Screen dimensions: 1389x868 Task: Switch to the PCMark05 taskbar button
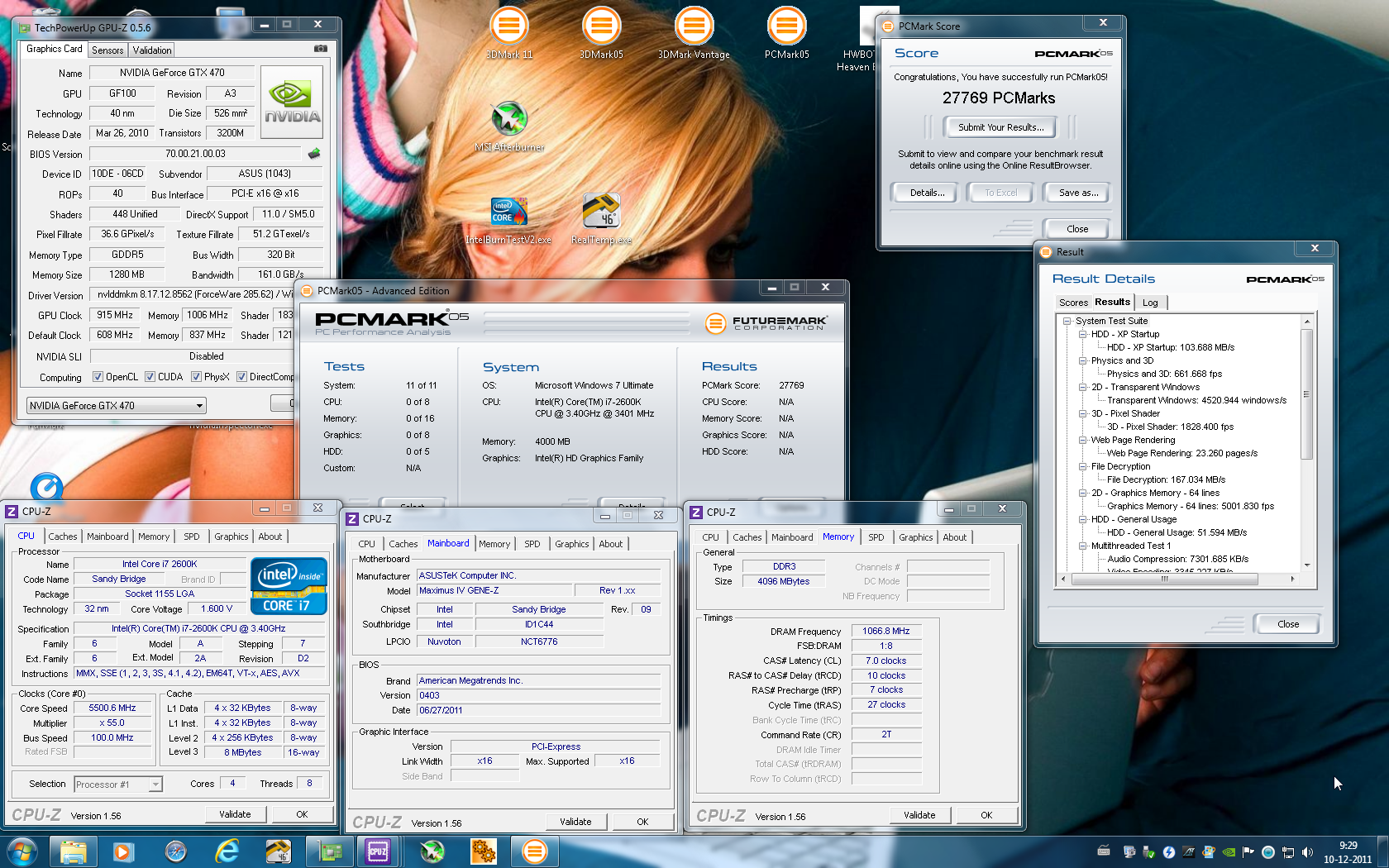tap(534, 851)
